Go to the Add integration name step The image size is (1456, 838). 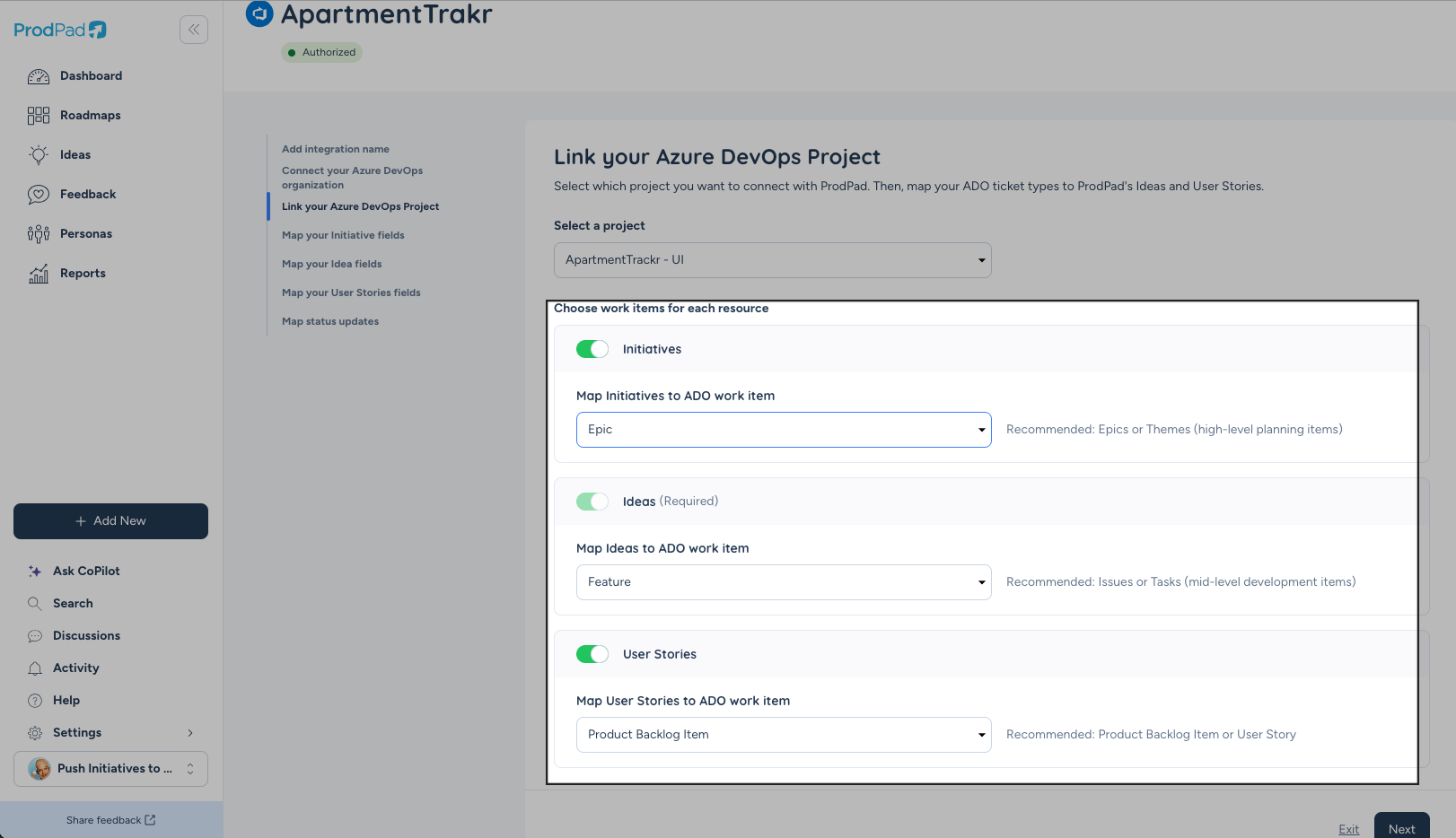click(336, 149)
